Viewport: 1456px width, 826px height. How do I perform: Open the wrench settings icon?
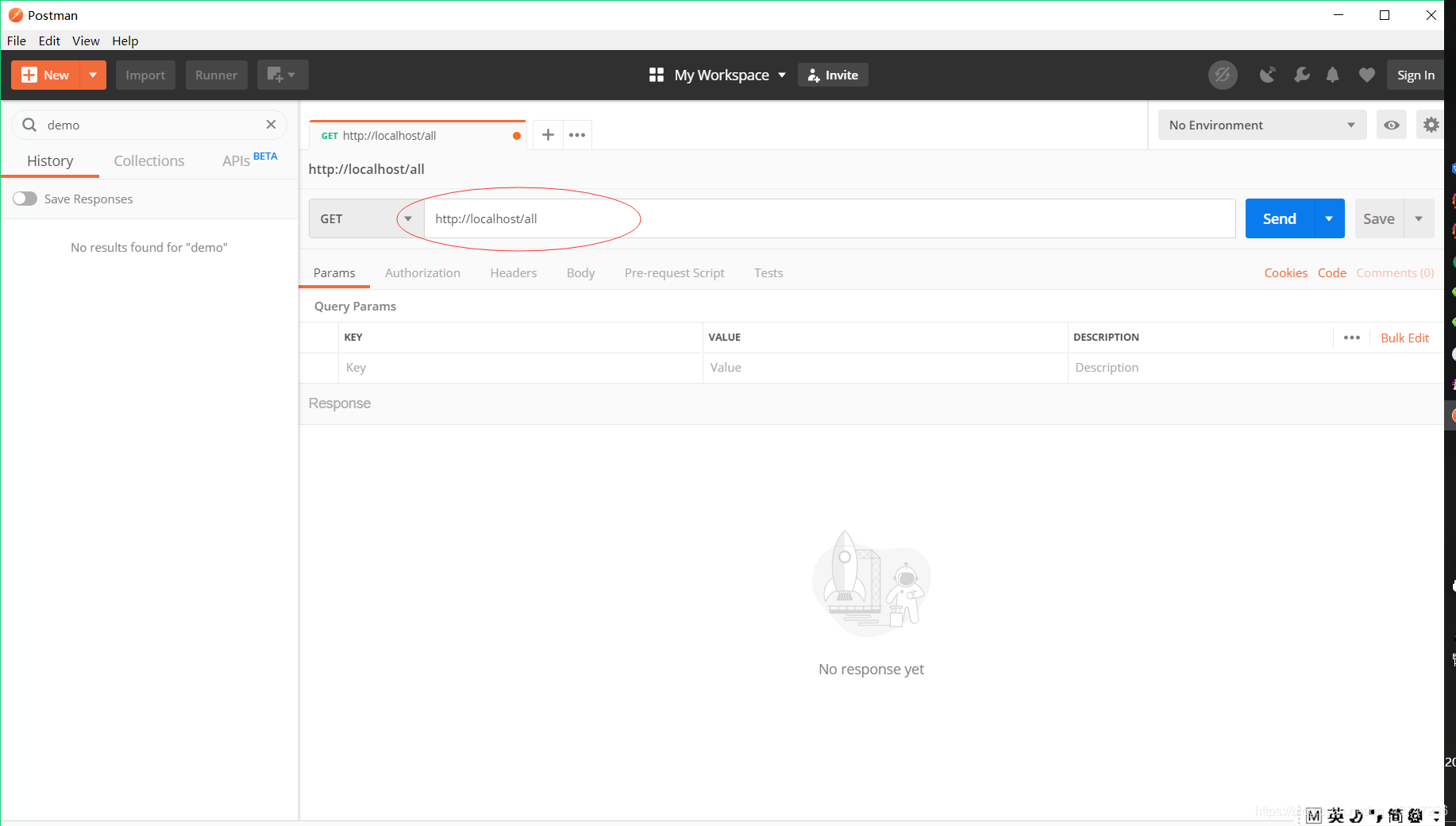coord(1301,75)
